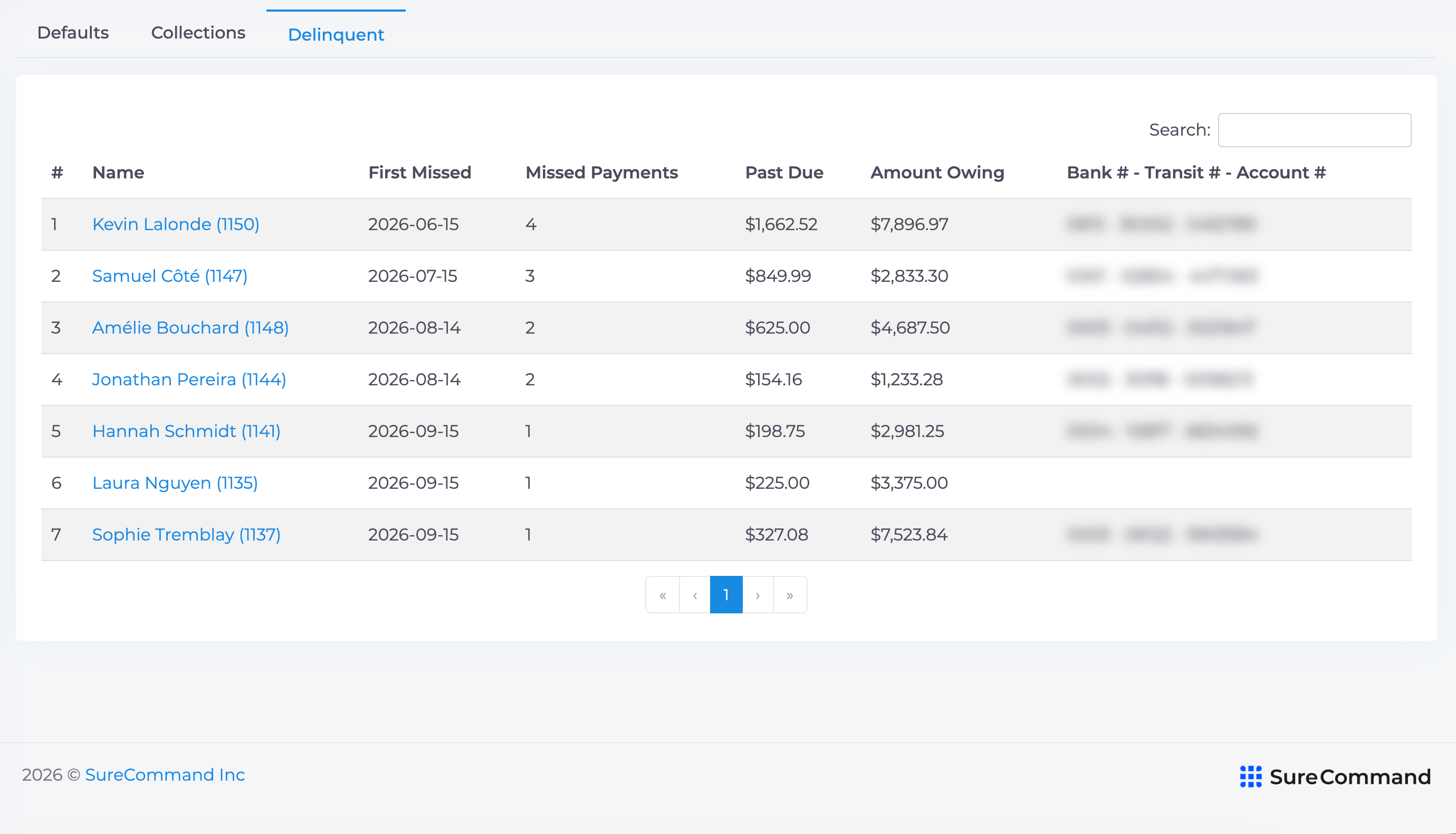
Task: Click the $7,523.84 amount owing
Action: 909,534
